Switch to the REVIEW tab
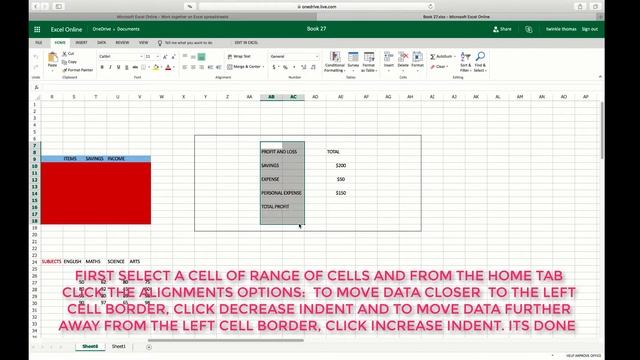This screenshot has width=640, height=360. coord(122,43)
